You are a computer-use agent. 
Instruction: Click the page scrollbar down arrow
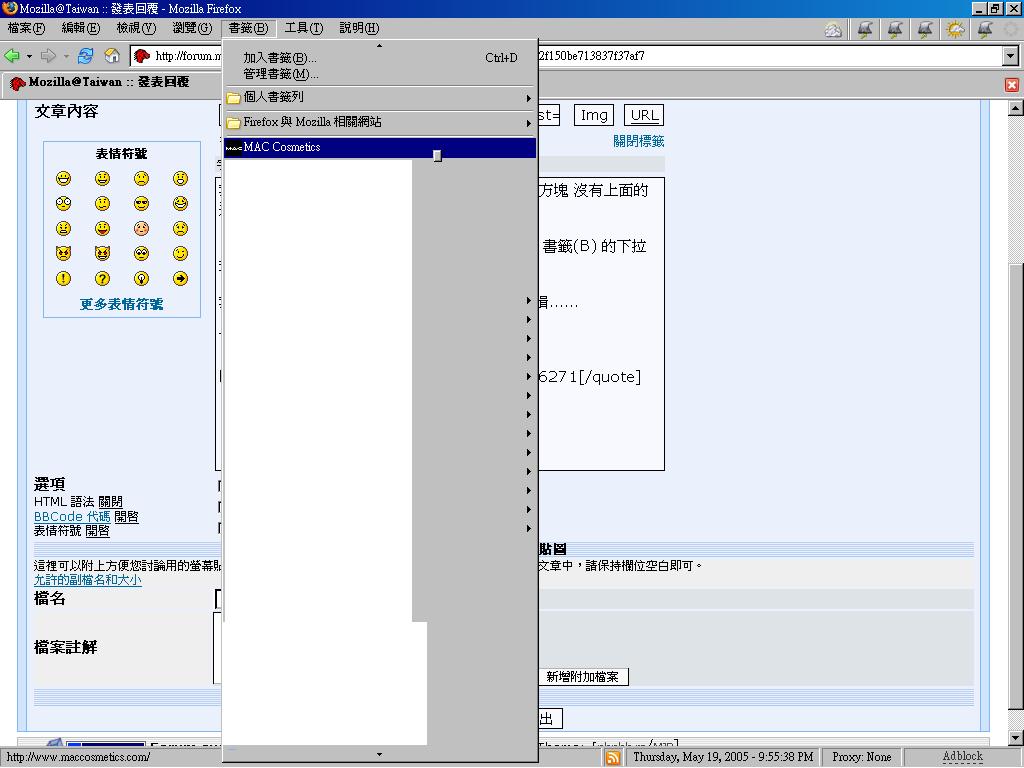1016,739
